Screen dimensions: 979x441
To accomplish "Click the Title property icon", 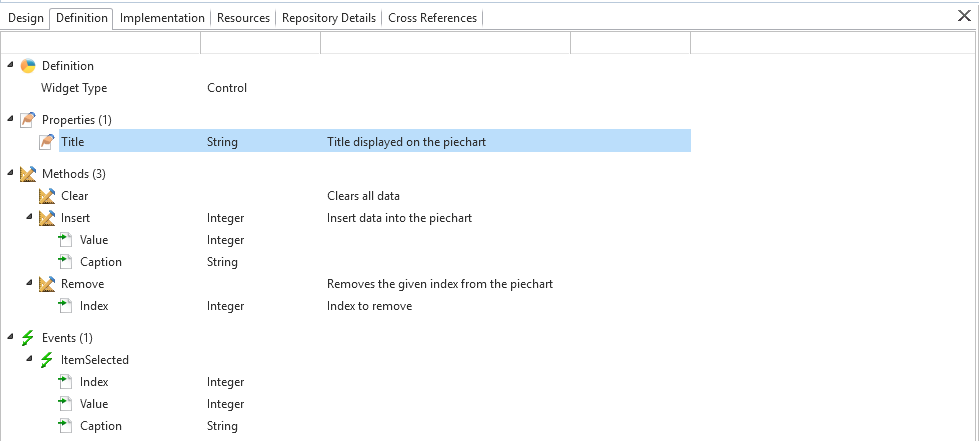I will (47, 142).
